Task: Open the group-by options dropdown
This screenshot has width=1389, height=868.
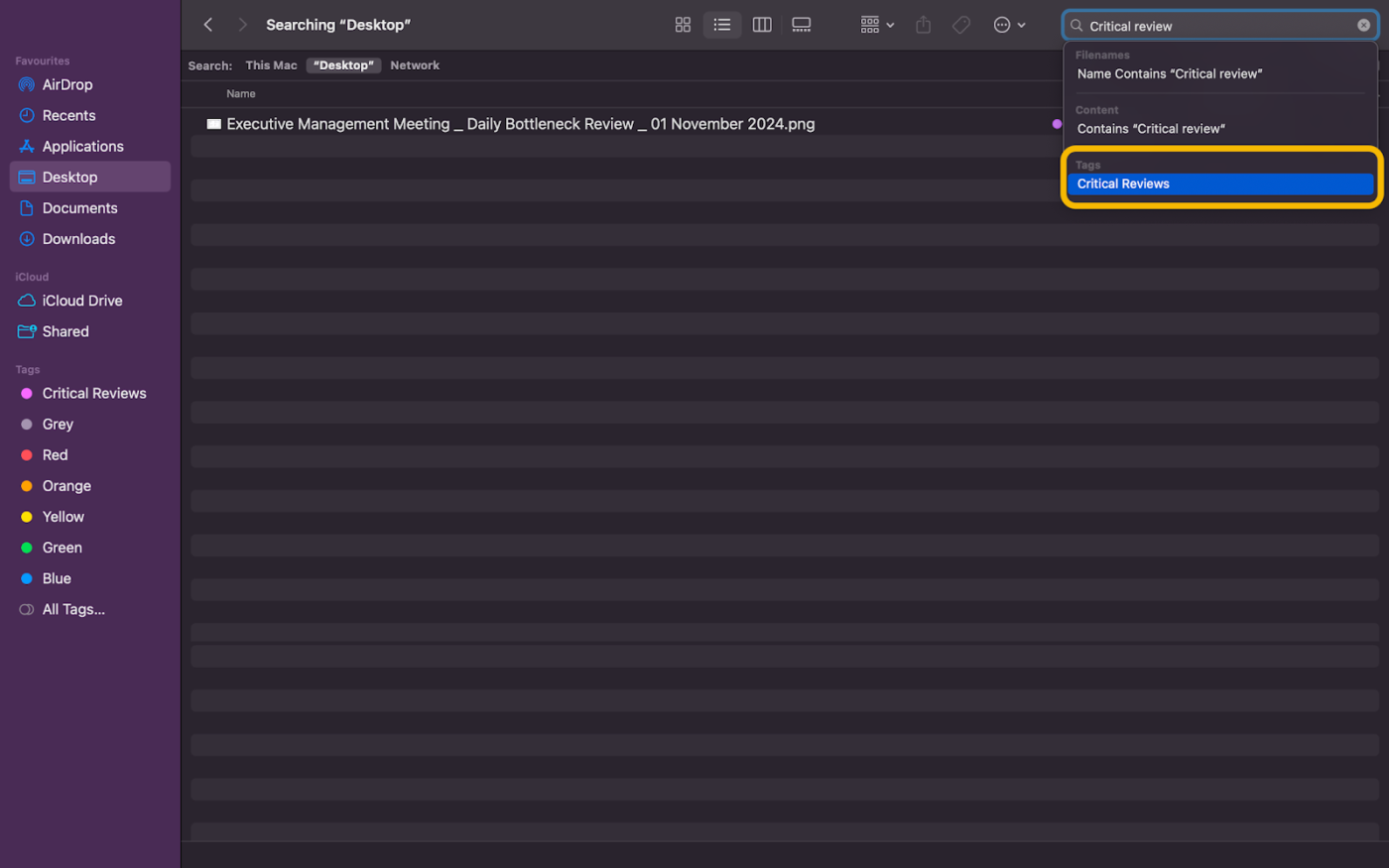Action: point(877,25)
